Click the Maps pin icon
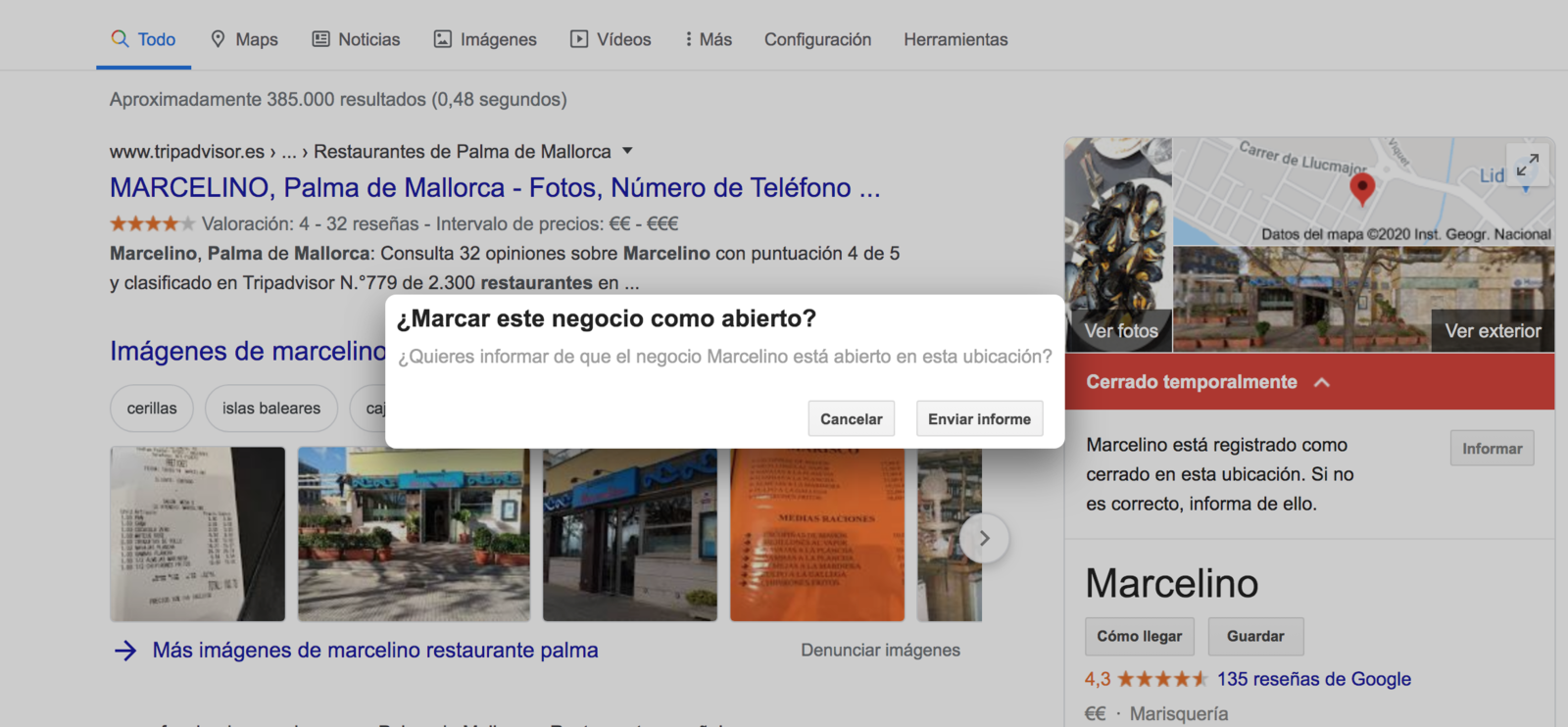 pyautogui.click(x=218, y=38)
